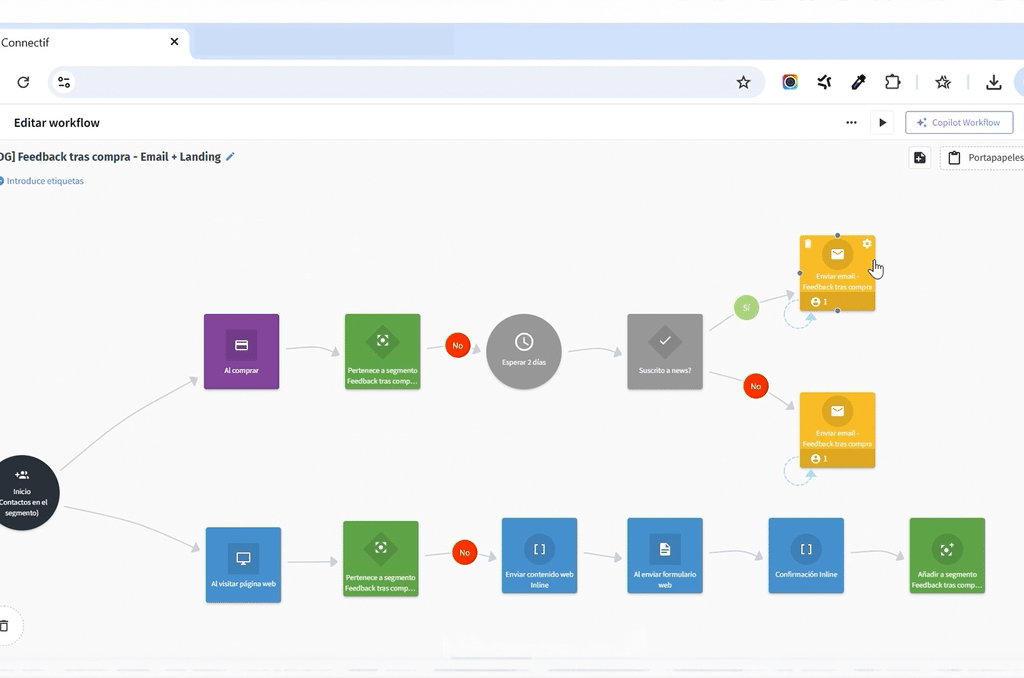This screenshot has height=678, width=1024.
Task: Open the colorful circle browser extension
Action: 790,82
